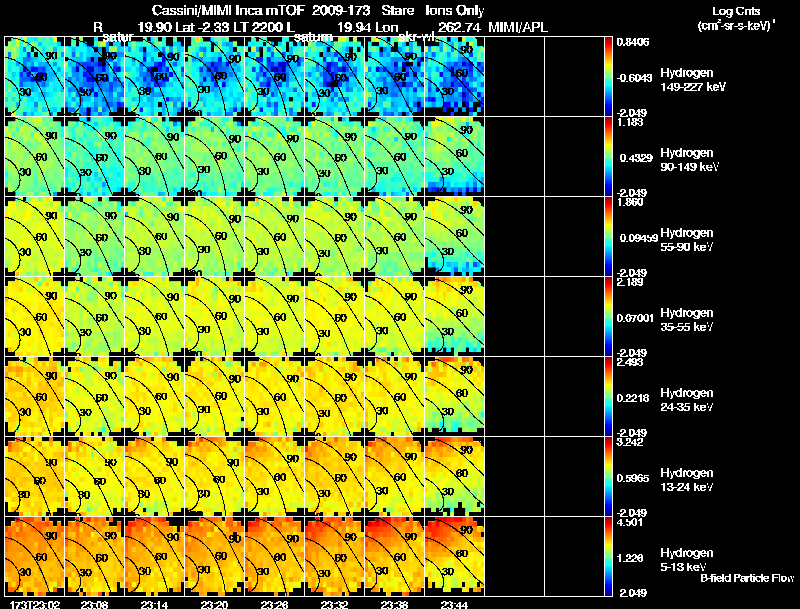
Task: Select the 13-24 keV image at 23:38
Action: pos(394,477)
